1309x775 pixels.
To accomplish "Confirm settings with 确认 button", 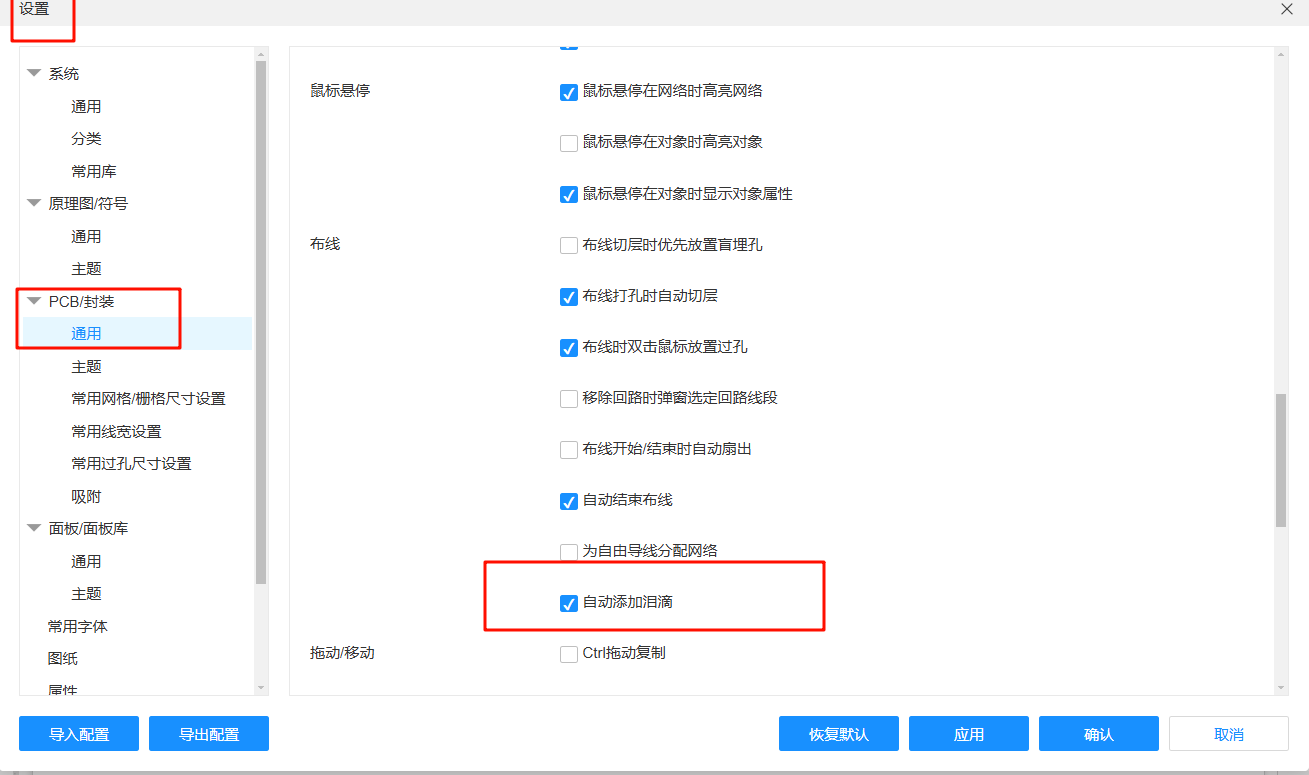I will coord(1099,734).
